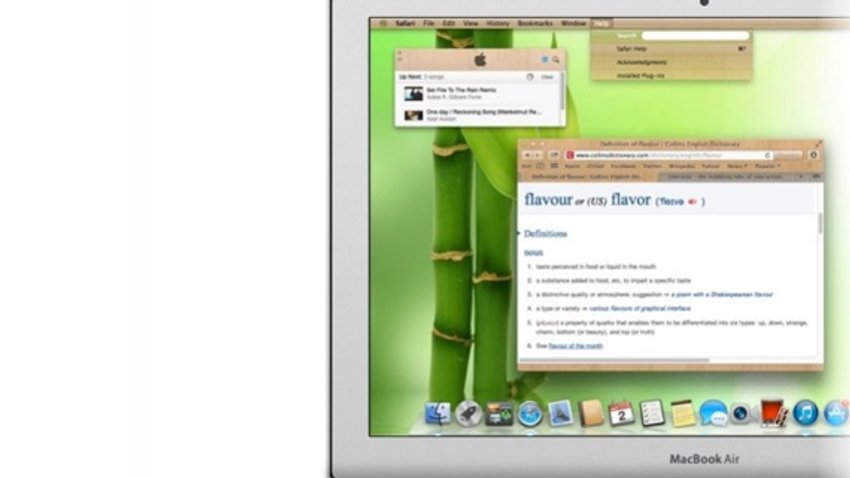
Task: Click the Safari horizontal scrollbar at bottom
Action: point(614,360)
